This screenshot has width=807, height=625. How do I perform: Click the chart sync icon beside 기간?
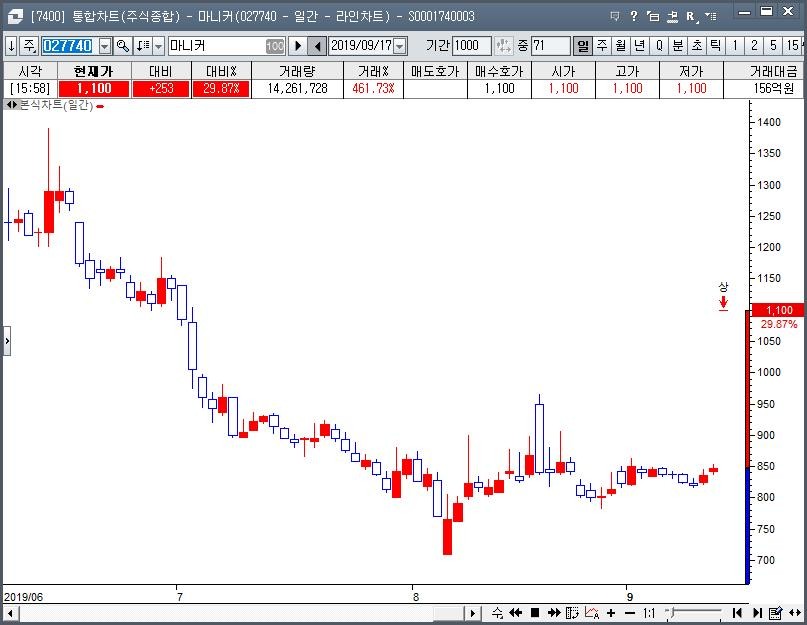tap(503, 46)
